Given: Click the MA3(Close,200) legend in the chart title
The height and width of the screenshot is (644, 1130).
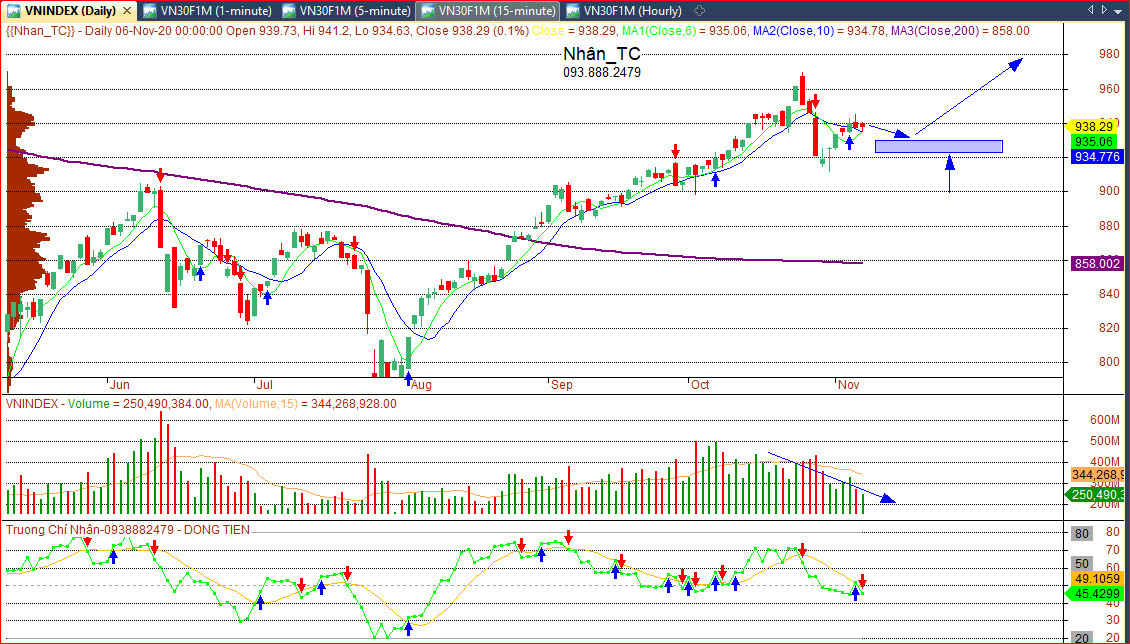Looking at the screenshot, I should pyautogui.click(x=960, y=31).
